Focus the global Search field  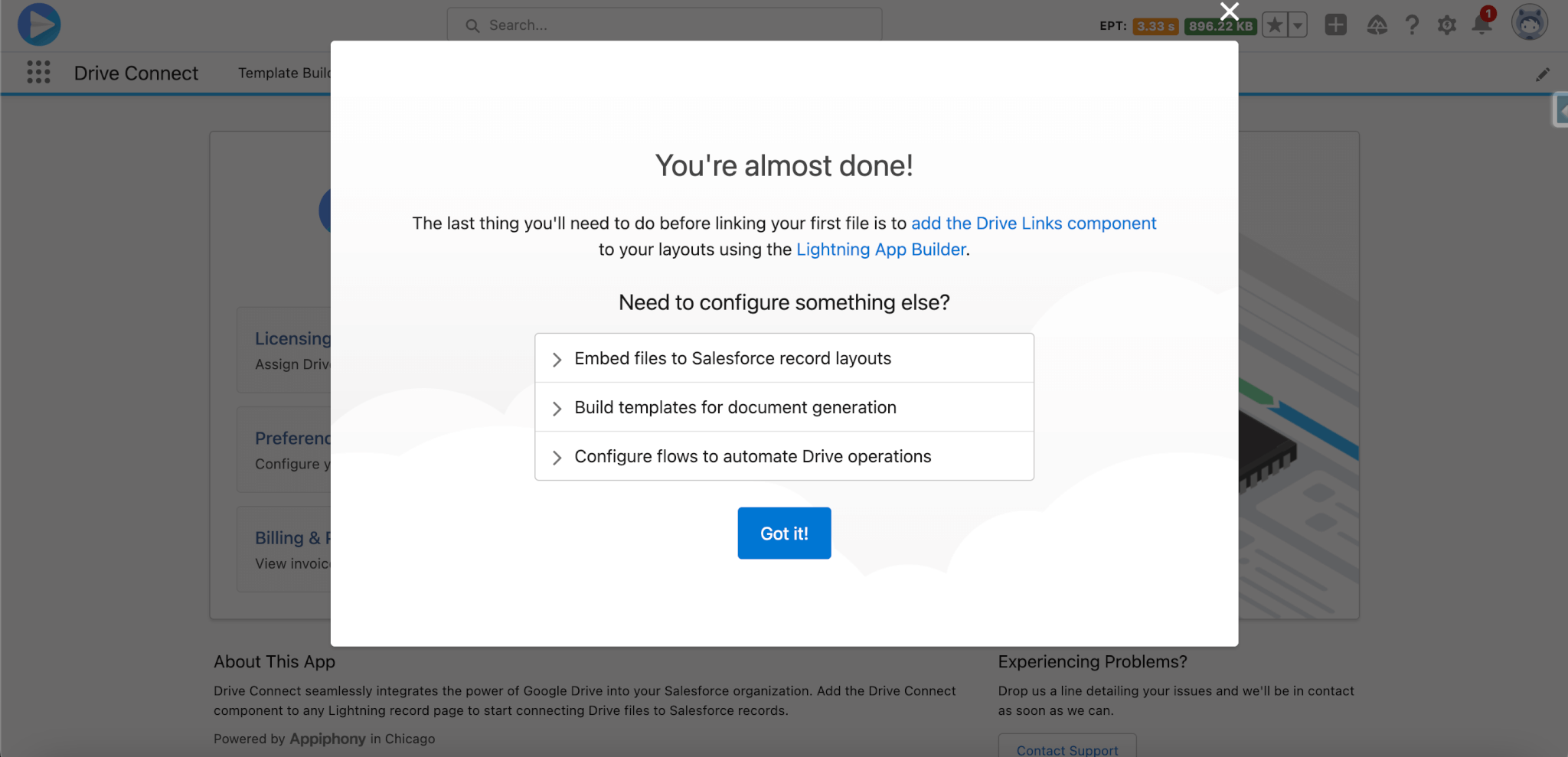pyautogui.click(x=664, y=25)
